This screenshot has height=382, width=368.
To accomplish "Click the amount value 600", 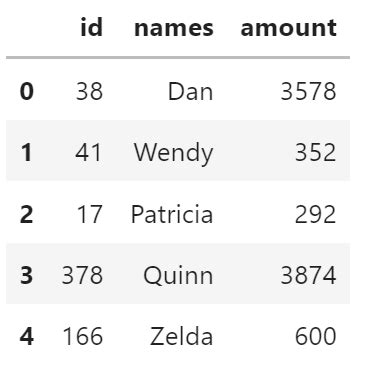I will 316,336.
